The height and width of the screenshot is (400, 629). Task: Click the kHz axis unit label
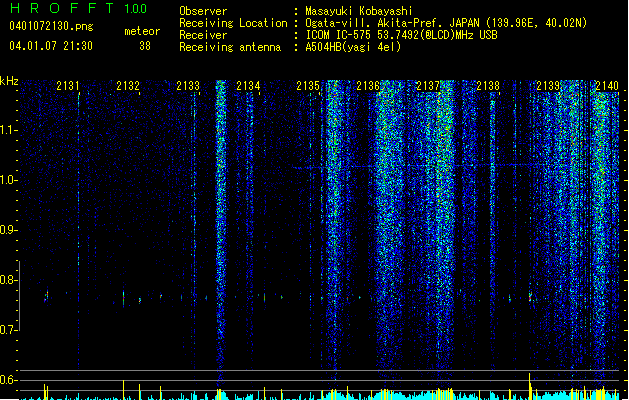coord(9,81)
